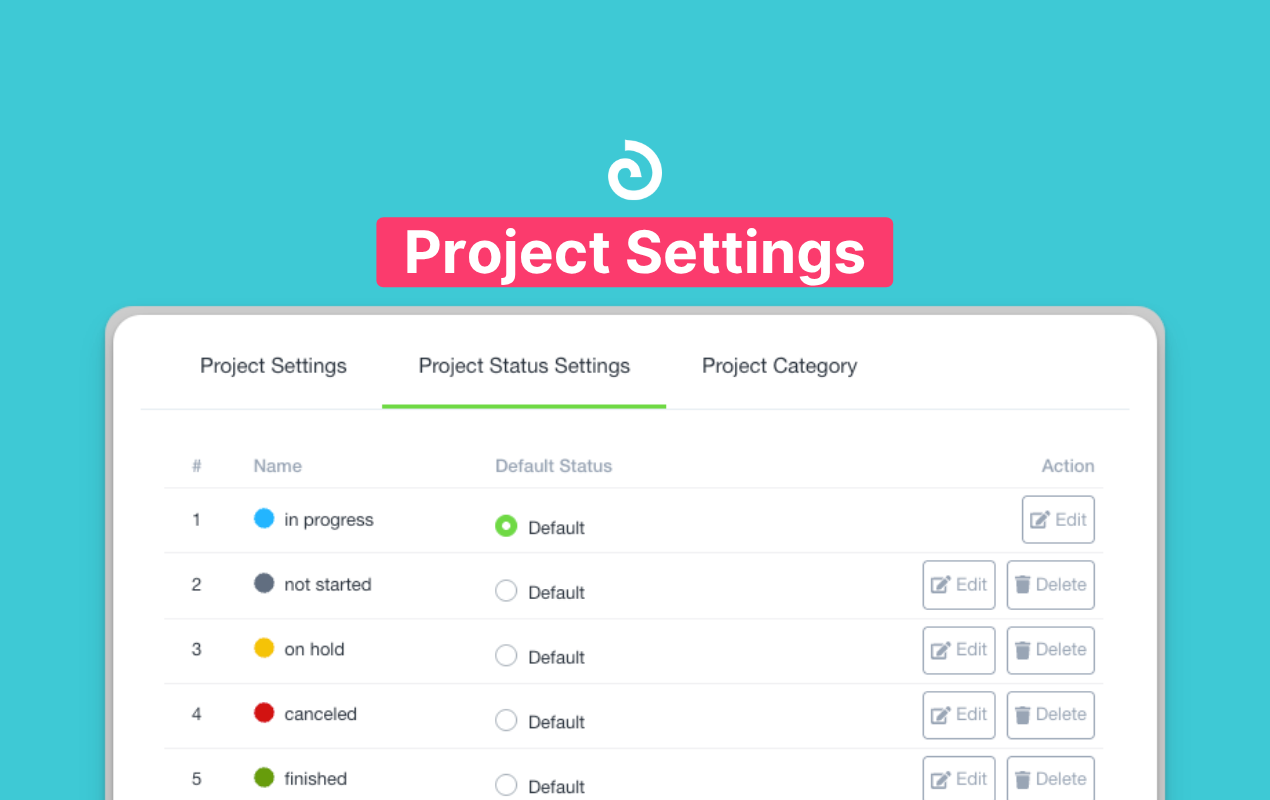The height and width of the screenshot is (800, 1270).
Task: Click the swirl logo above the title banner
Action: click(635, 170)
